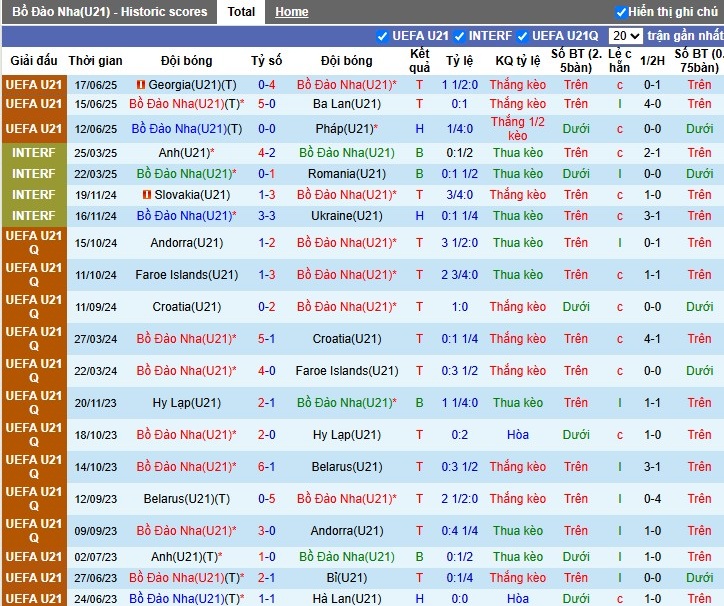Click the date 19/11/24
Screen dimensions: 724x606
point(96,195)
